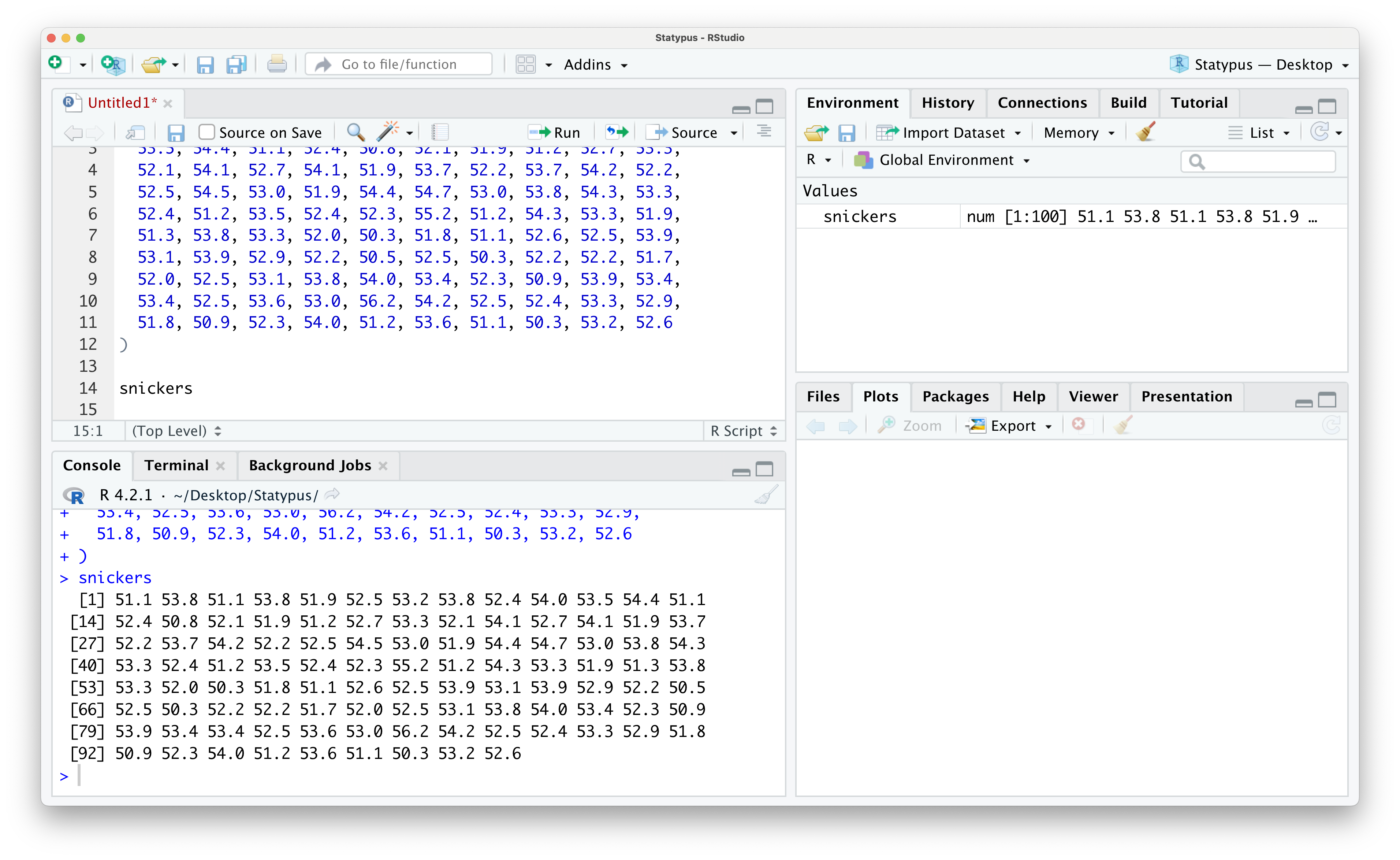Maximize the Console pane
1400x860 pixels.
[x=765, y=469]
